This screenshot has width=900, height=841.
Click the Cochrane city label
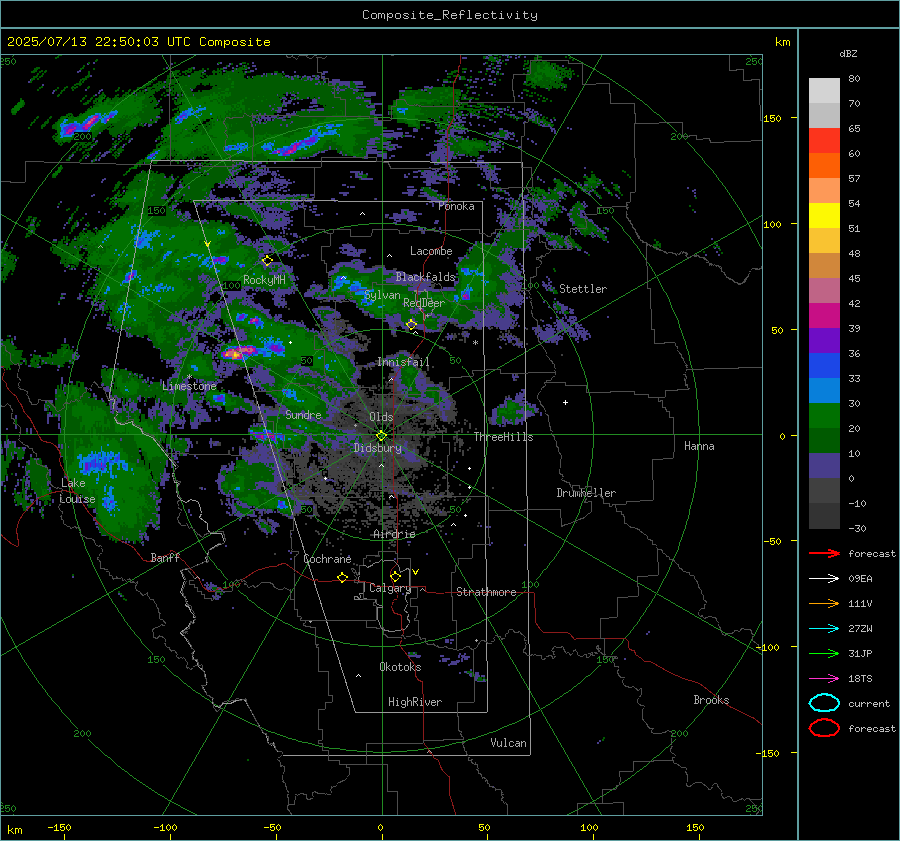[327, 559]
